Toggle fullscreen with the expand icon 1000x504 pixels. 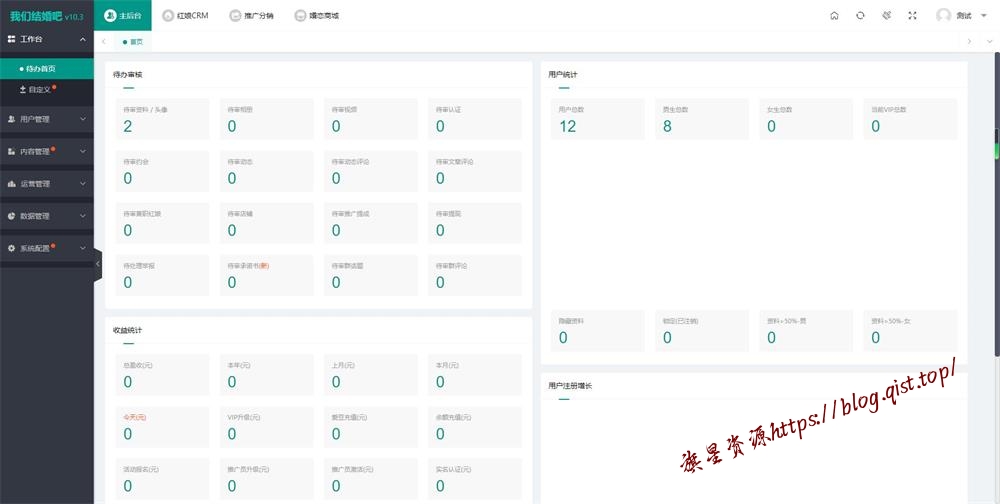pyautogui.click(x=912, y=16)
